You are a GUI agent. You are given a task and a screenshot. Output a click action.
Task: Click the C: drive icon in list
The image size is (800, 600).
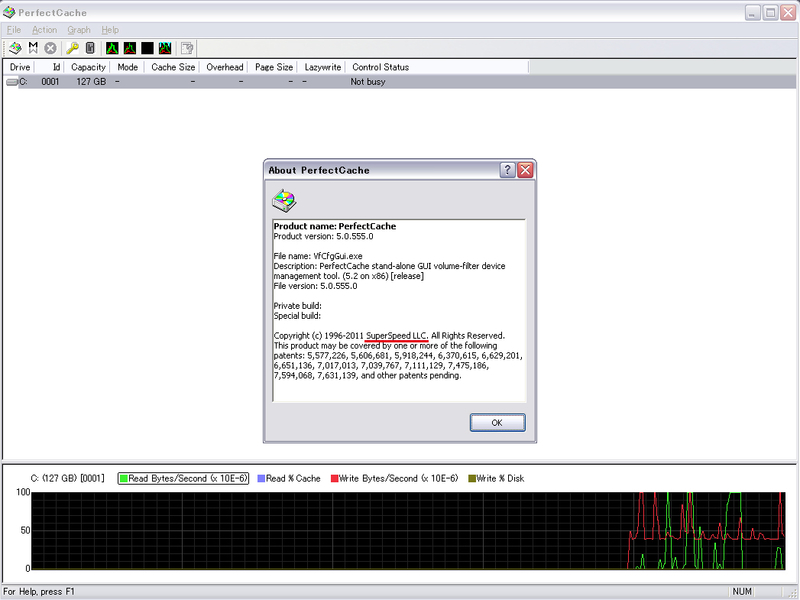pos(12,82)
